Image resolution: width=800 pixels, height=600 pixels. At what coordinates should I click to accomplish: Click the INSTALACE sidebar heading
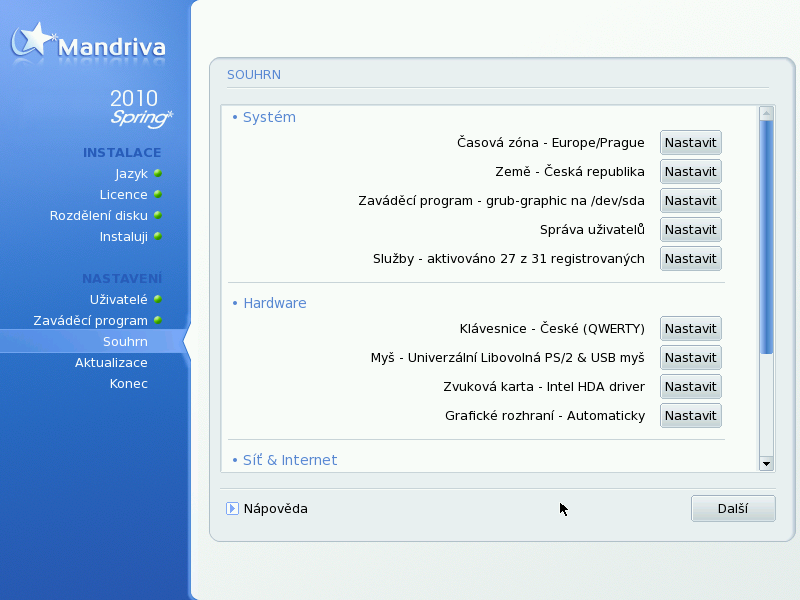[122, 153]
